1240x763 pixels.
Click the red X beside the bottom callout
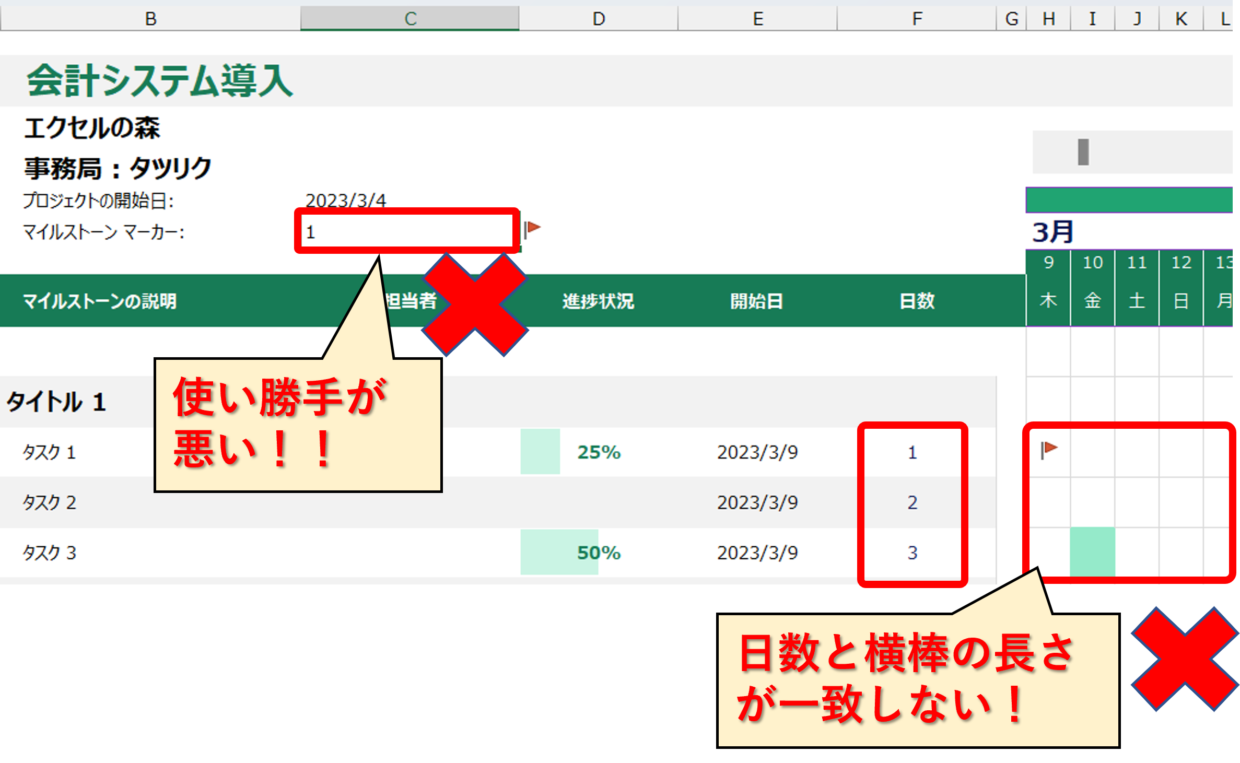[1184, 660]
